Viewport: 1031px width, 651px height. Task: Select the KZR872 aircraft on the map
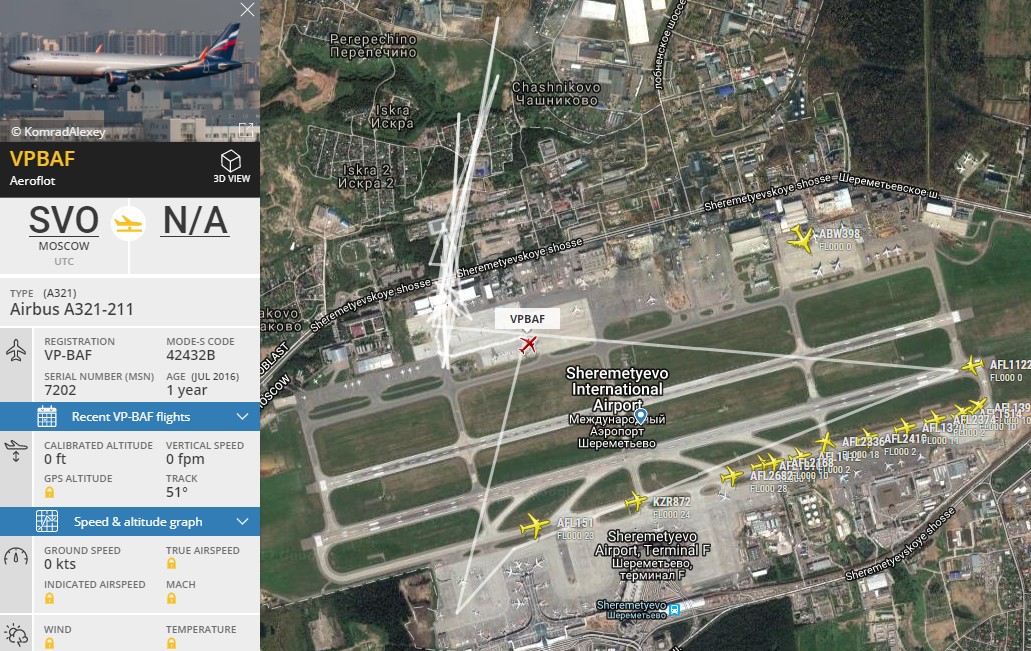coord(636,502)
